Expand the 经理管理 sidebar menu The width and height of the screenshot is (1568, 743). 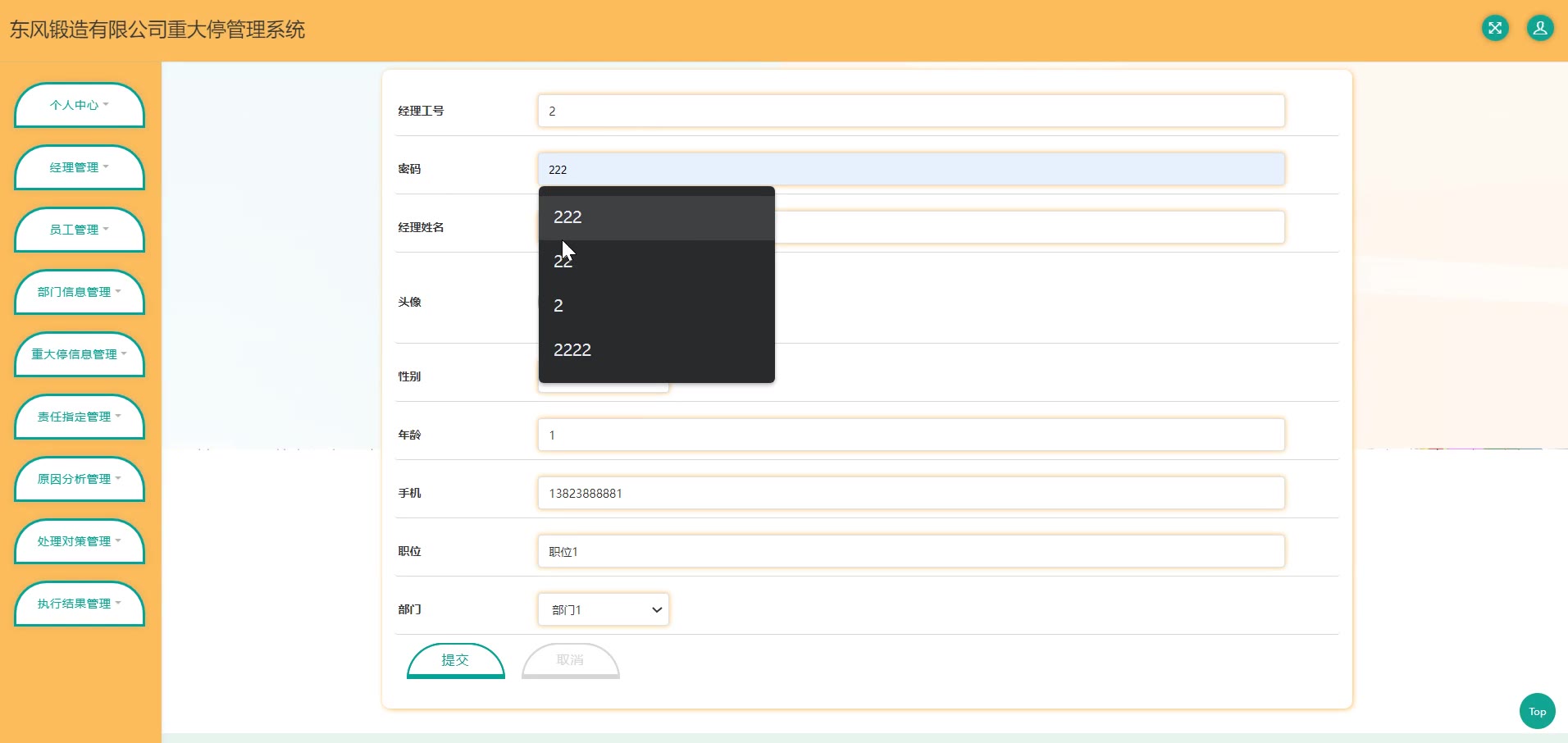pyautogui.click(x=79, y=167)
